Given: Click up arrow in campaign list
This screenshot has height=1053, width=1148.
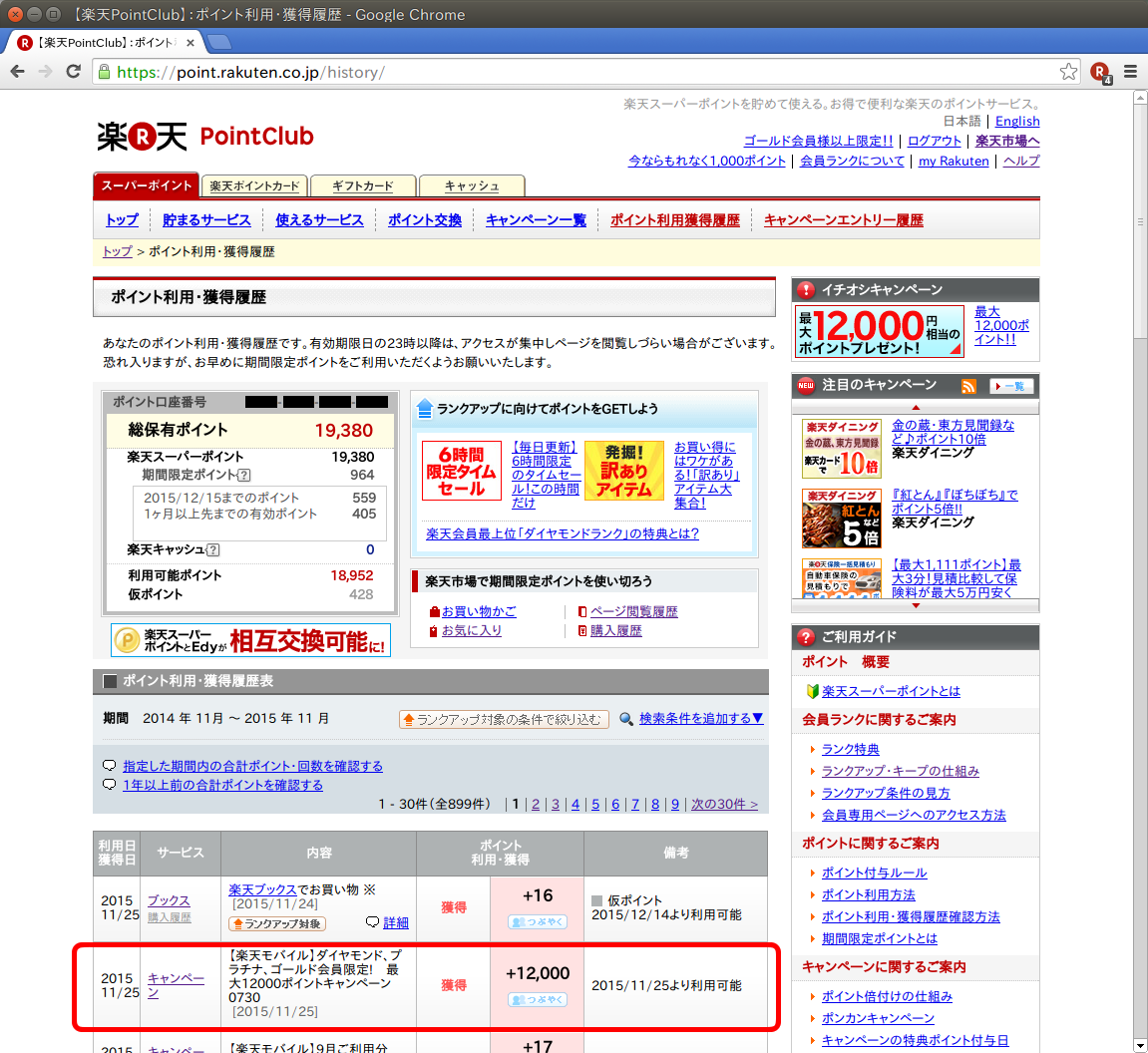Looking at the screenshot, I should [x=916, y=408].
